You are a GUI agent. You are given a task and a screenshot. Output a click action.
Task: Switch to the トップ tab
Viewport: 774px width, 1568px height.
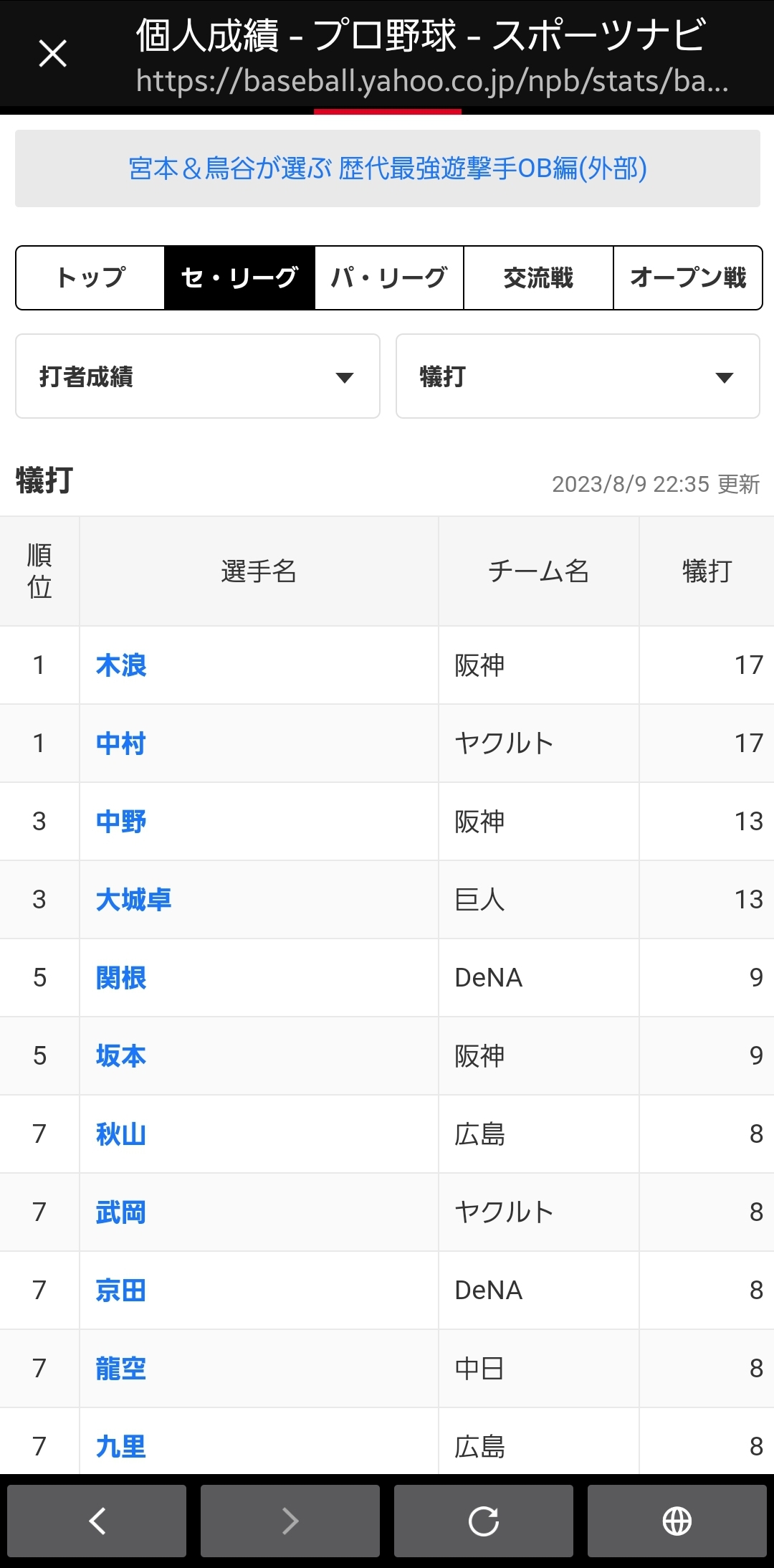coord(90,277)
